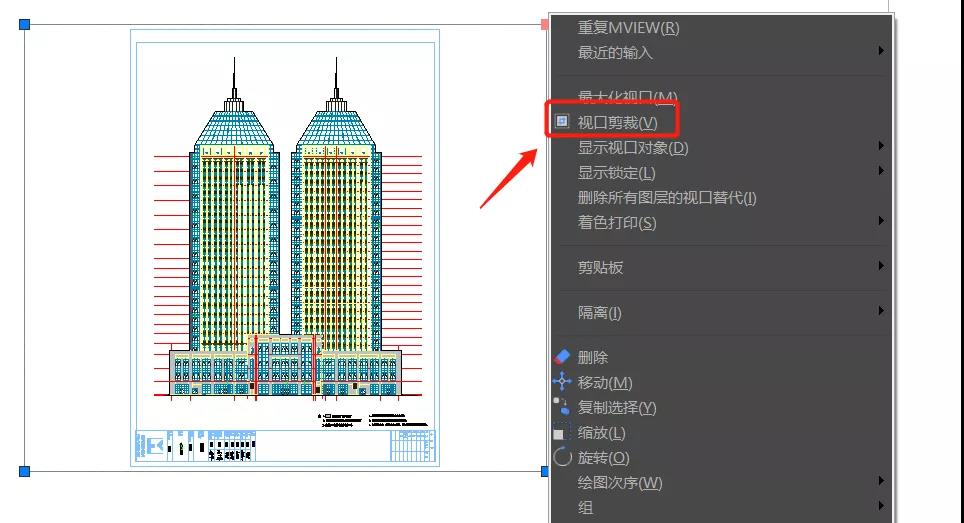Choose 删除所有图层的视口替代(I)
This screenshot has width=964, height=523.
667,198
